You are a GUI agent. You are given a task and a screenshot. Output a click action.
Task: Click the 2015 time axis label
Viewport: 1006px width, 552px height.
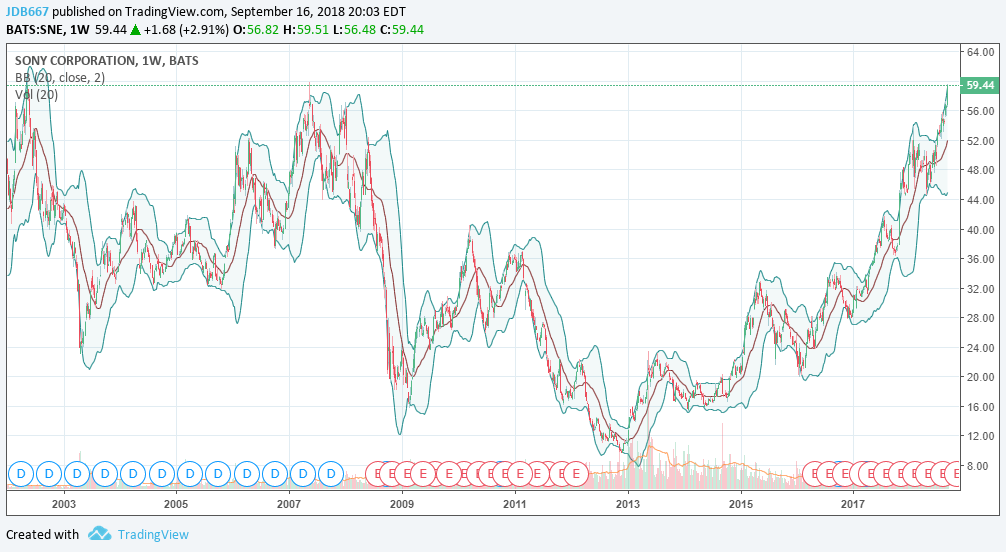pyautogui.click(x=741, y=504)
